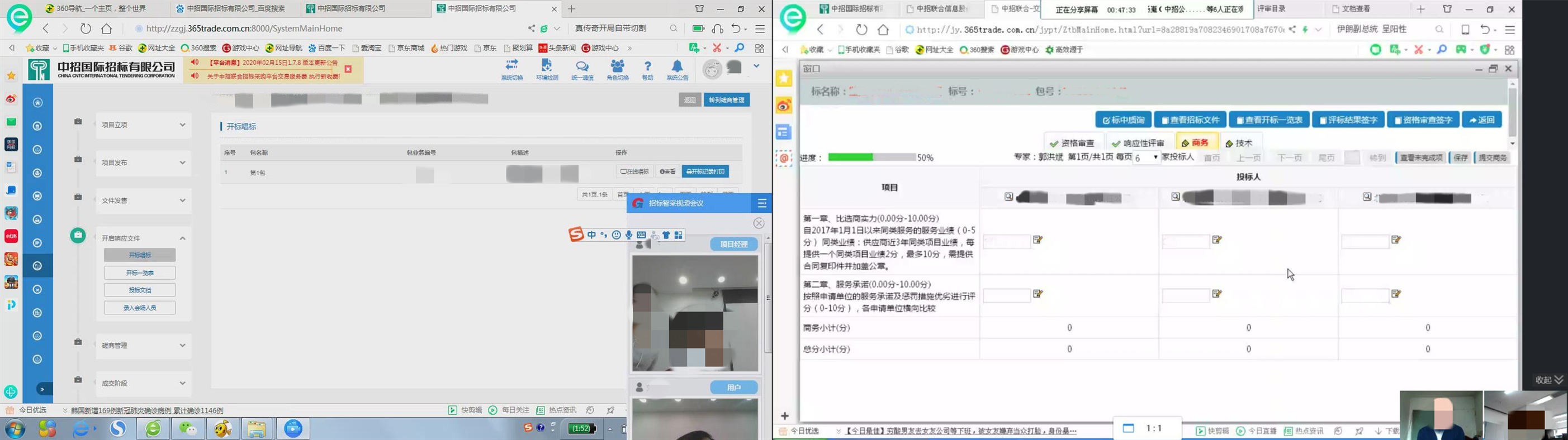Click the 开标记录打印 print button

[705, 172]
